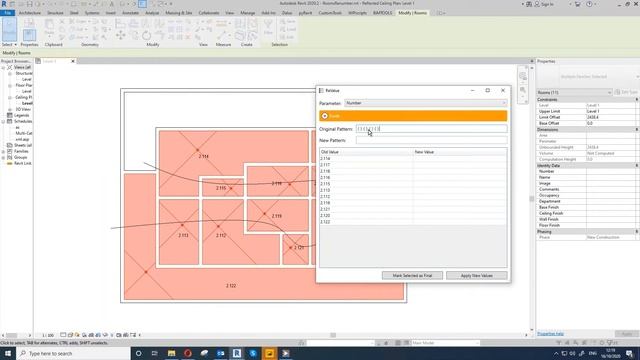Open the Massing & Site tab

(179, 13)
